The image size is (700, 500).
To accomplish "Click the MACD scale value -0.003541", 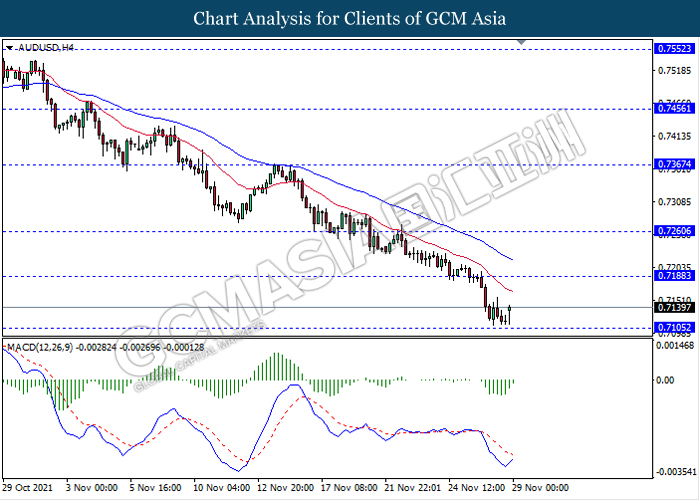I will pyautogui.click(x=676, y=472).
